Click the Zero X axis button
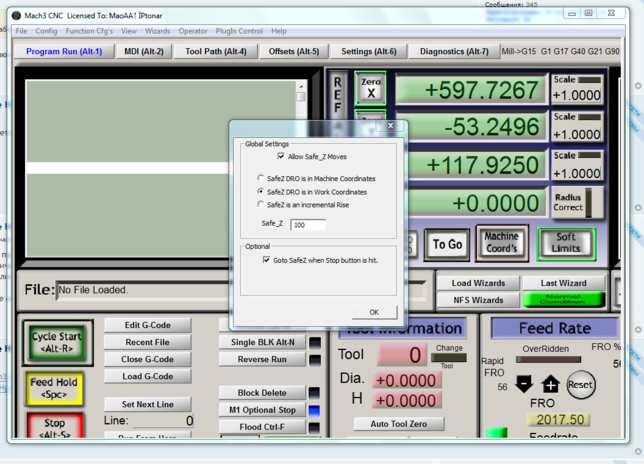The width and height of the screenshot is (644, 464). 370,88
